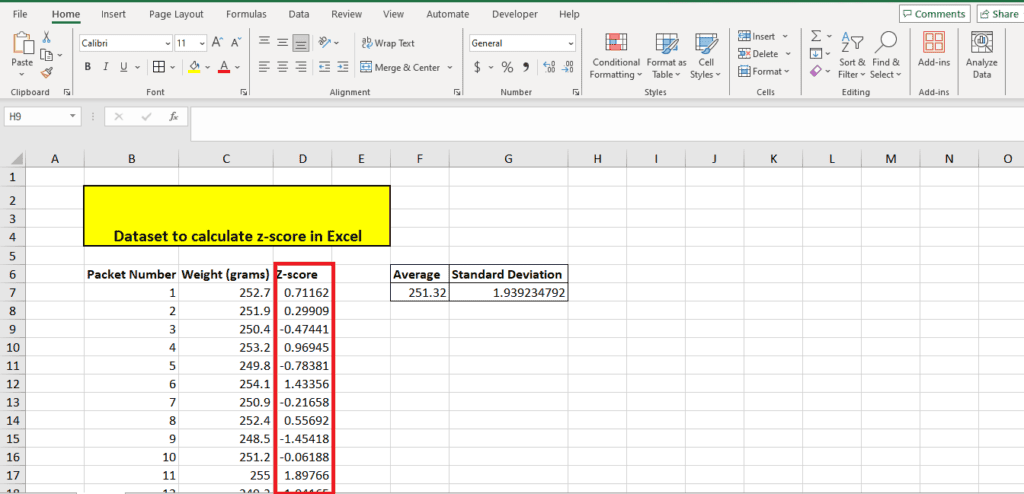Activate the Format Painter brush
The image size is (1024, 494).
47,73
